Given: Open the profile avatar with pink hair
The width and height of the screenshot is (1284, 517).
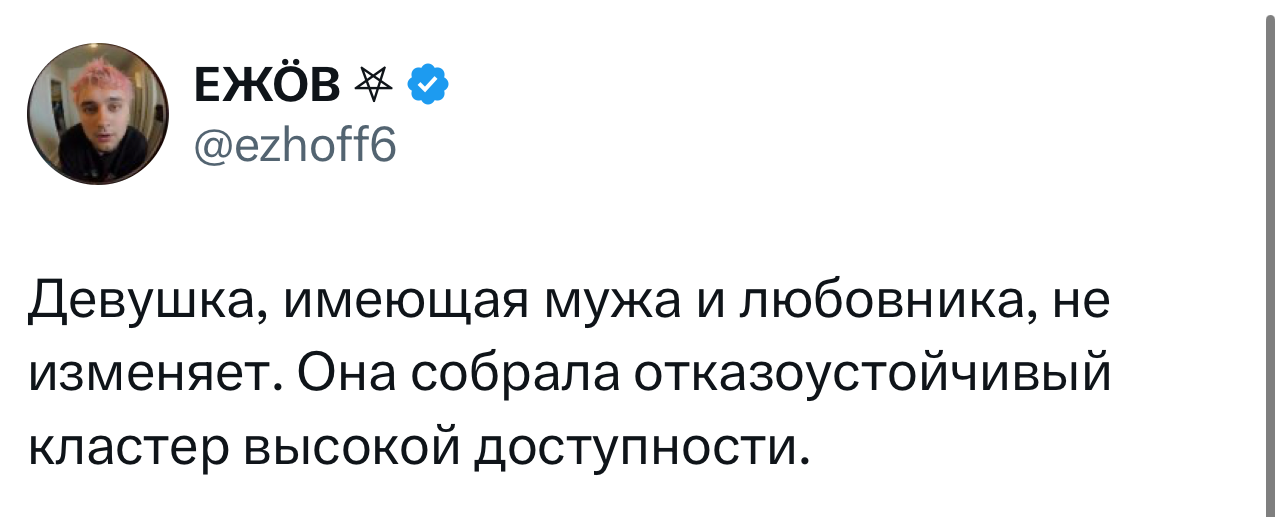Looking at the screenshot, I should (x=97, y=114).
